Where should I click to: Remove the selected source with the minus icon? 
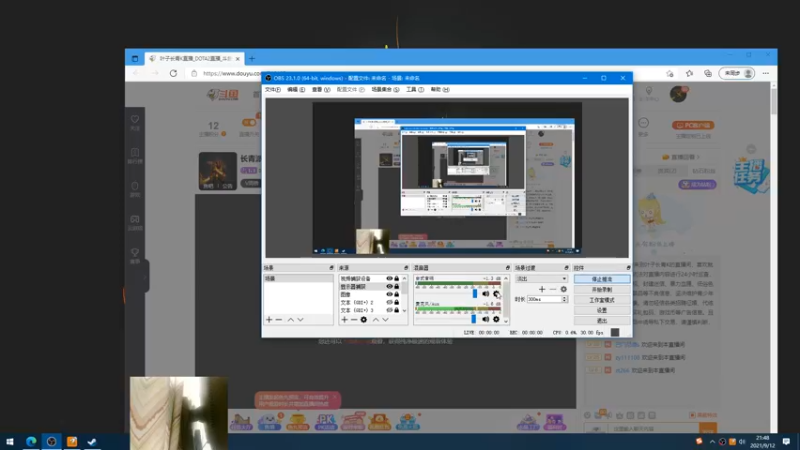[x=354, y=320]
